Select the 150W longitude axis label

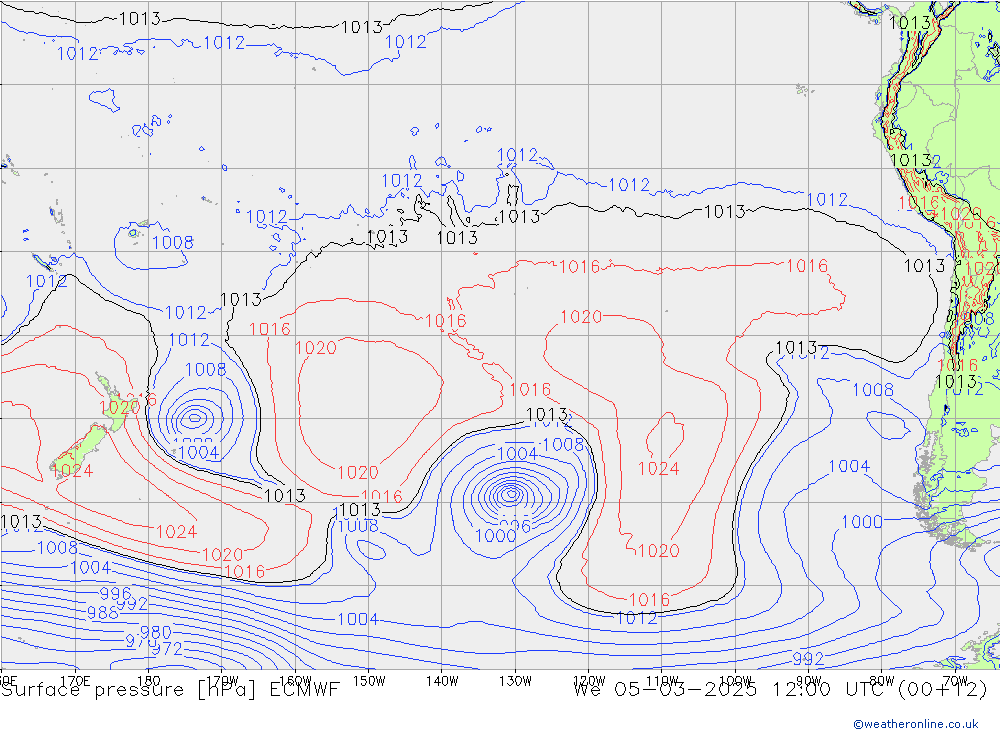(369, 680)
